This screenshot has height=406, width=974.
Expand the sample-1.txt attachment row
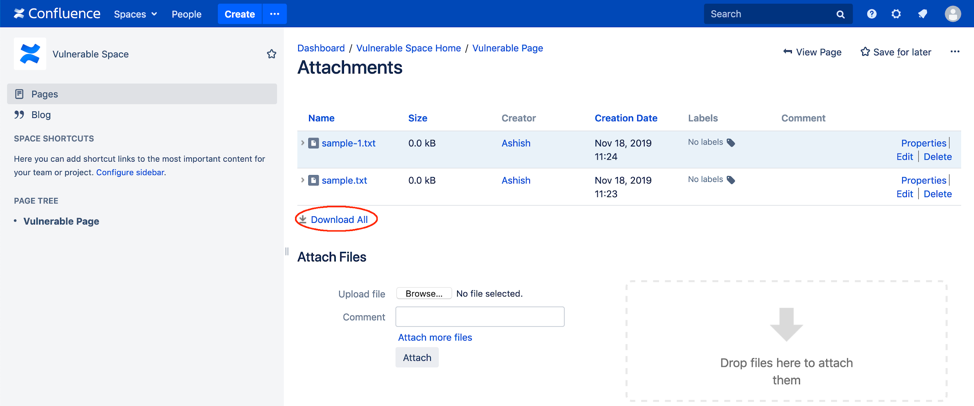[x=303, y=143]
